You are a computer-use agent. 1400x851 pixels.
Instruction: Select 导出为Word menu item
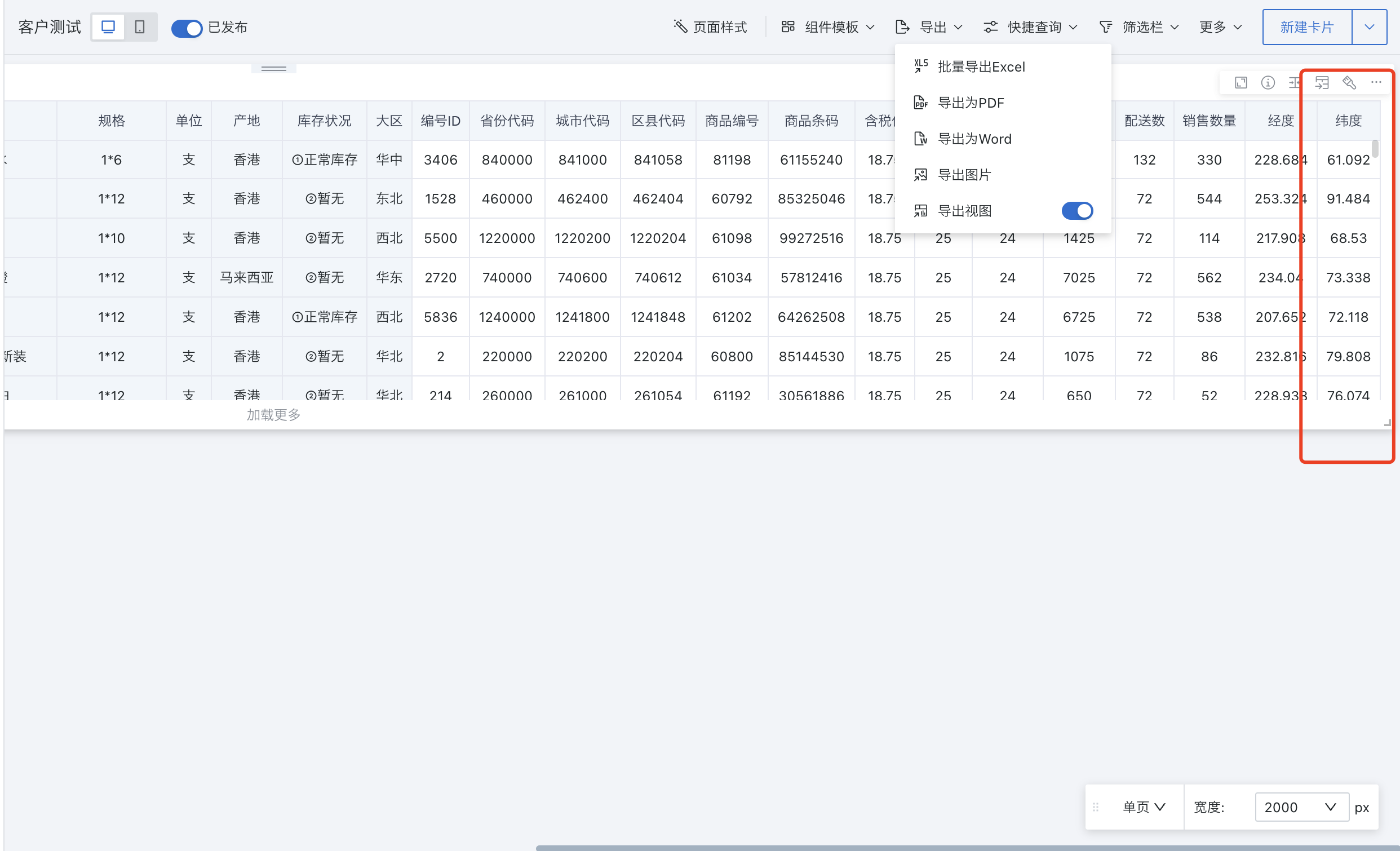pyautogui.click(x=1003, y=139)
